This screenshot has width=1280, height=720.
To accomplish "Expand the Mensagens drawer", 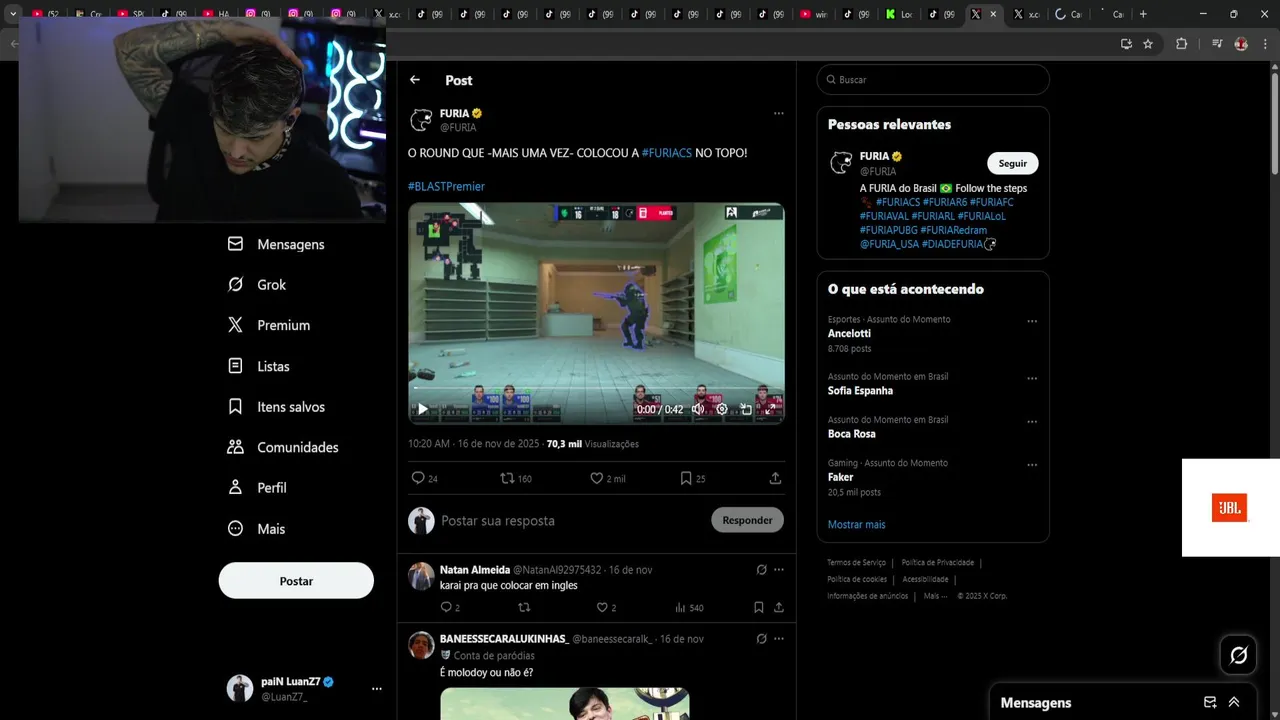I will (1234, 702).
